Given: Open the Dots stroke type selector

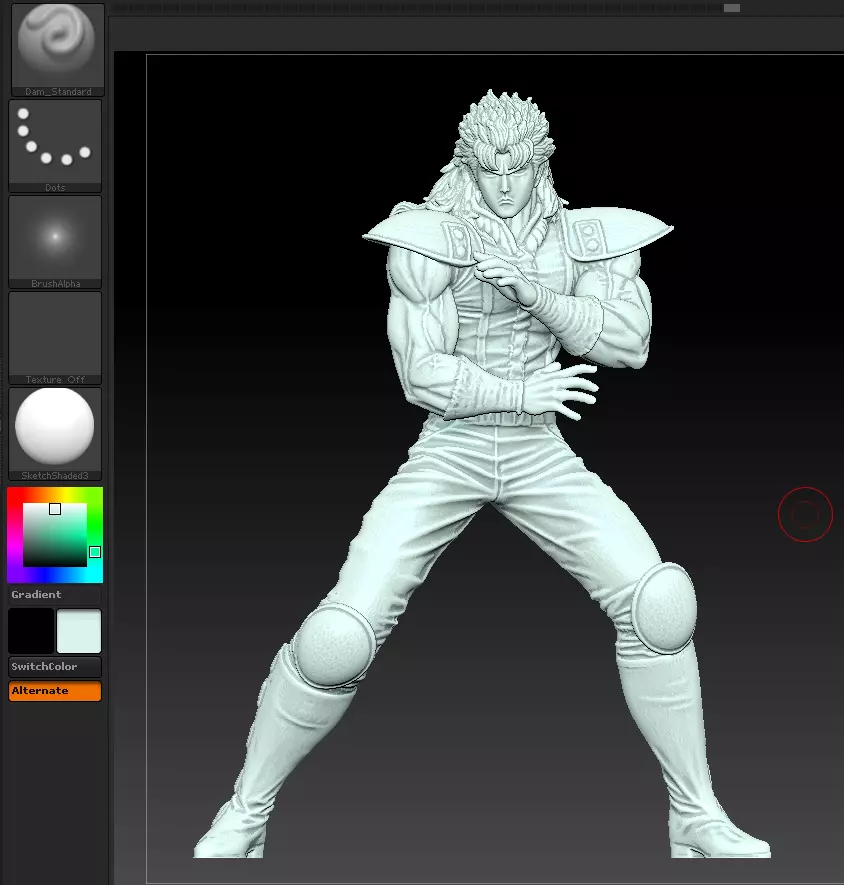Looking at the screenshot, I should pyautogui.click(x=55, y=146).
